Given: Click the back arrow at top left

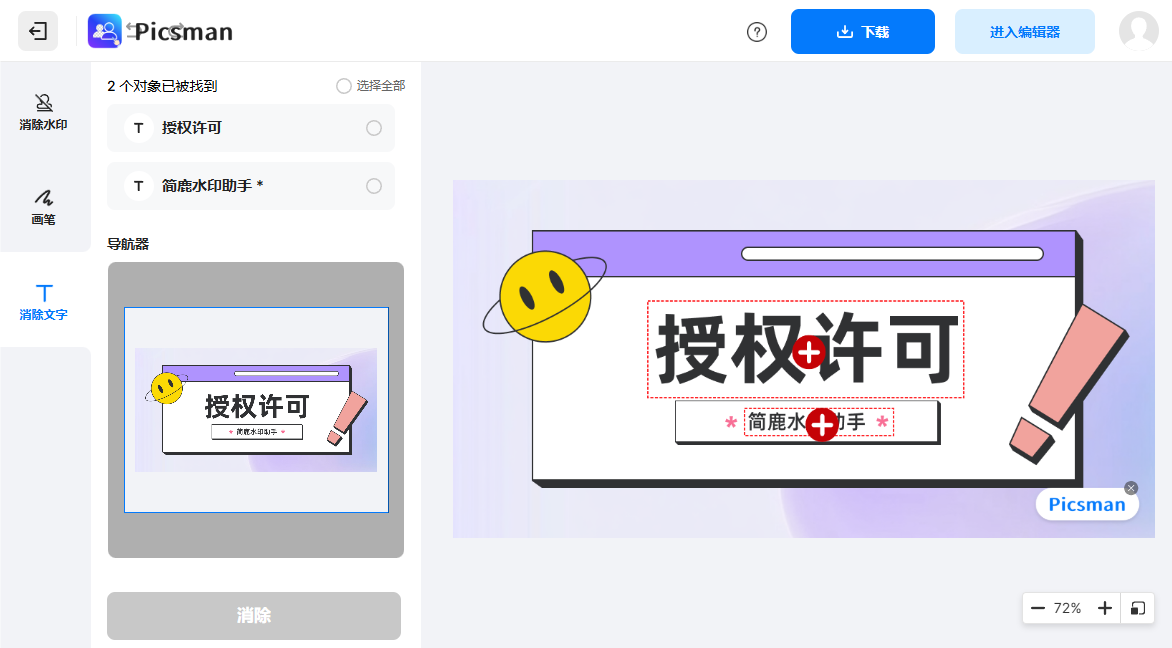Looking at the screenshot, I should click(38, 30).
